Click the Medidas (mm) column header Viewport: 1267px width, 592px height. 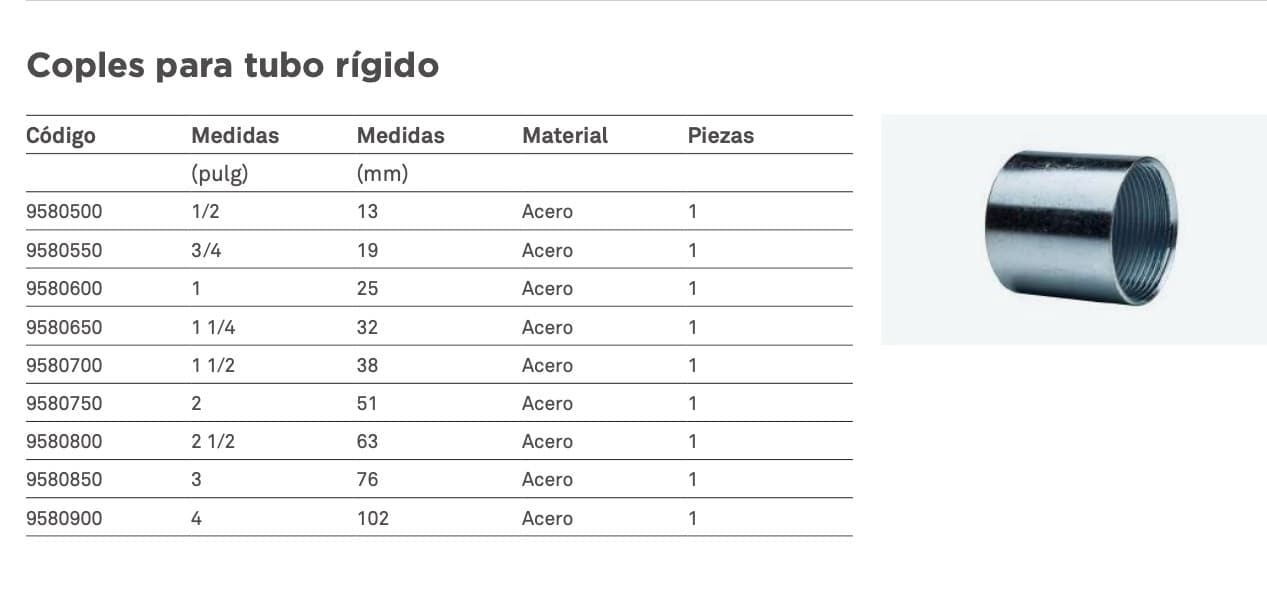401,153
